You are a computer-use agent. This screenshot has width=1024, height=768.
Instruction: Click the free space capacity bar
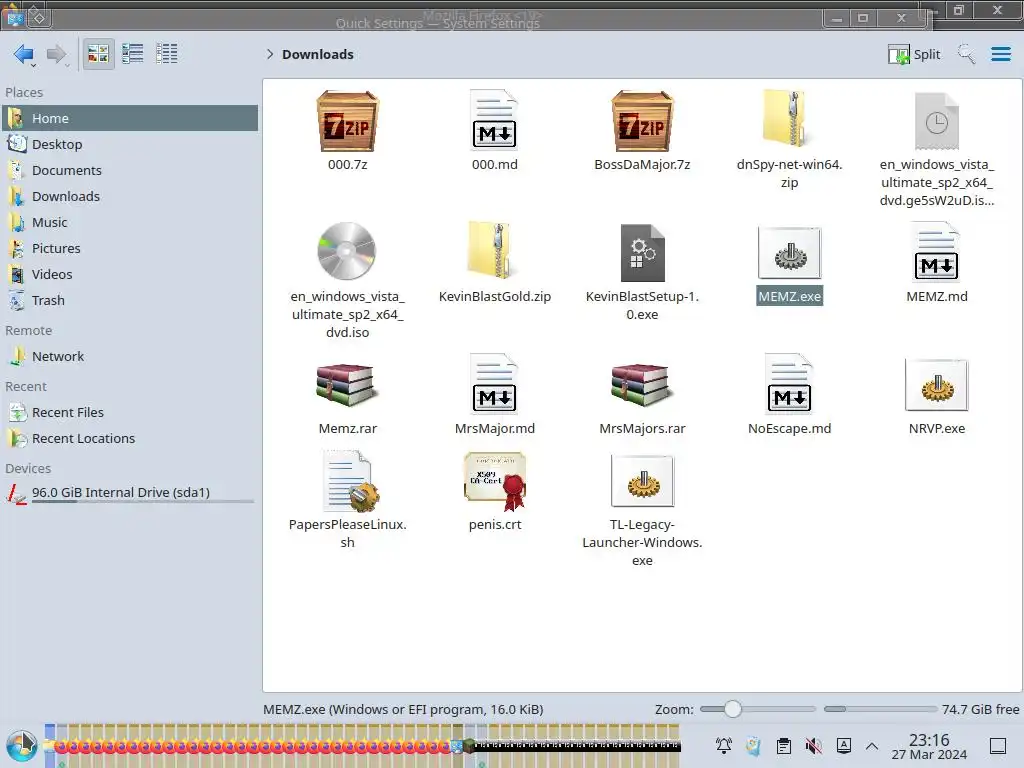pyautogui.click(x=880, y=709)
